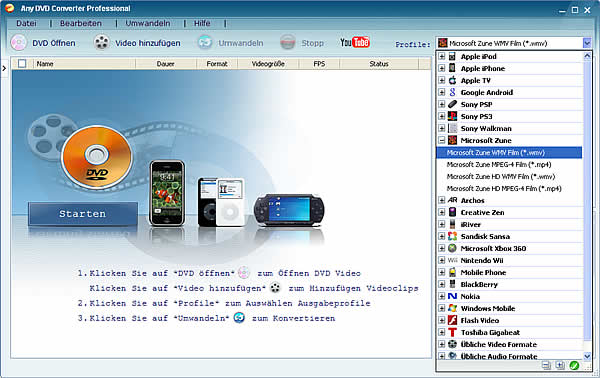
Task: Open the Datei menu
Action: [x=26, y=23]
